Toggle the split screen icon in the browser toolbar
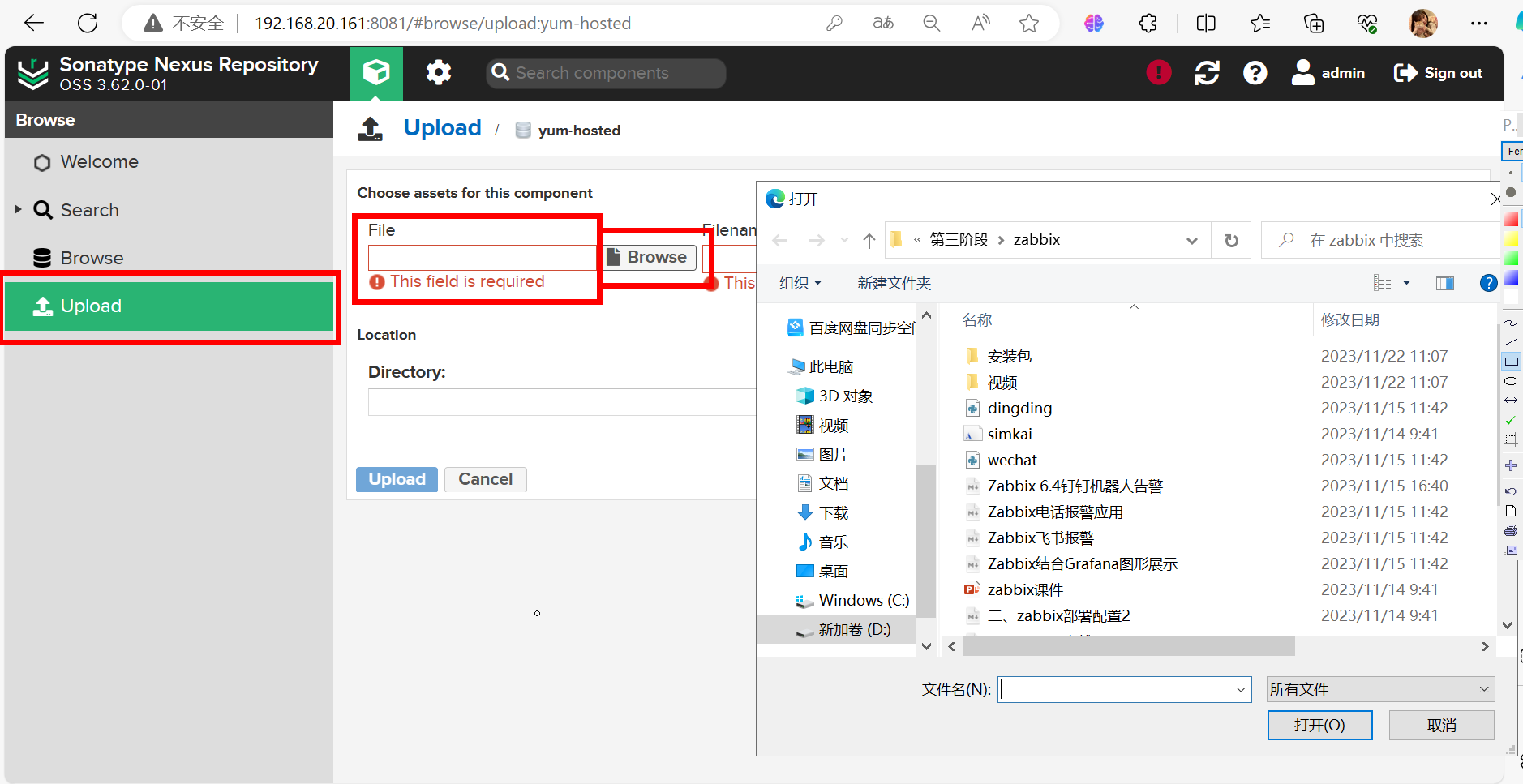 pos(1206,23)
